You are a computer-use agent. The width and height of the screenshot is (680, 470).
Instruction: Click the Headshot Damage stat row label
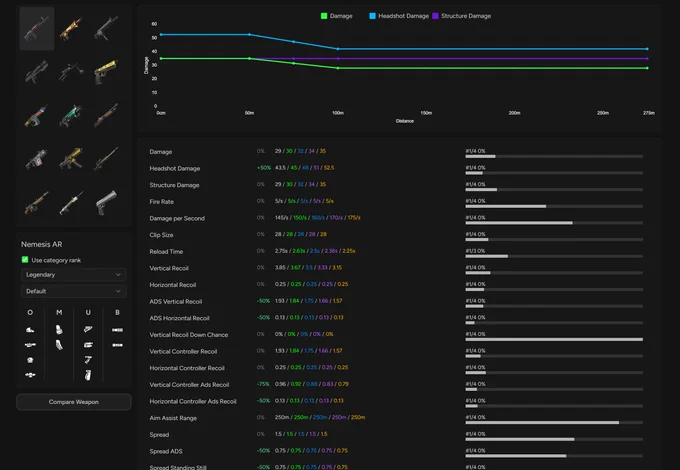click(x=174, y=168)
